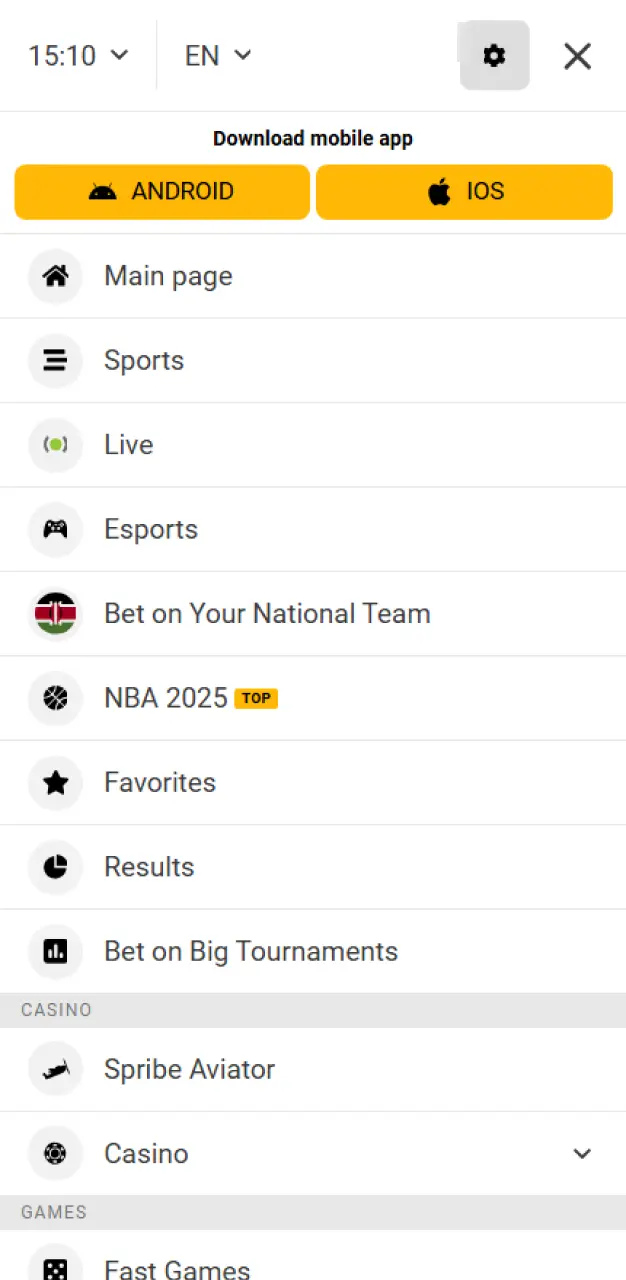Viewport: 626px width, 1280px height.
Task: Go to Bet on Your National Team
Action: coord(267,614)
